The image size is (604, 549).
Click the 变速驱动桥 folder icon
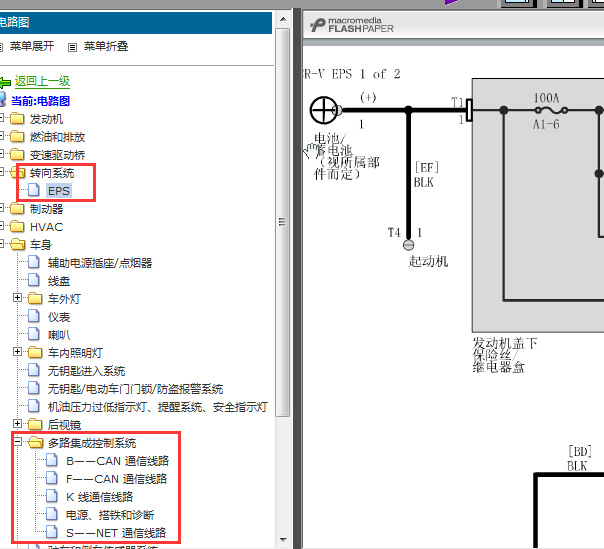pyautogui.click(x=17, y=154)
